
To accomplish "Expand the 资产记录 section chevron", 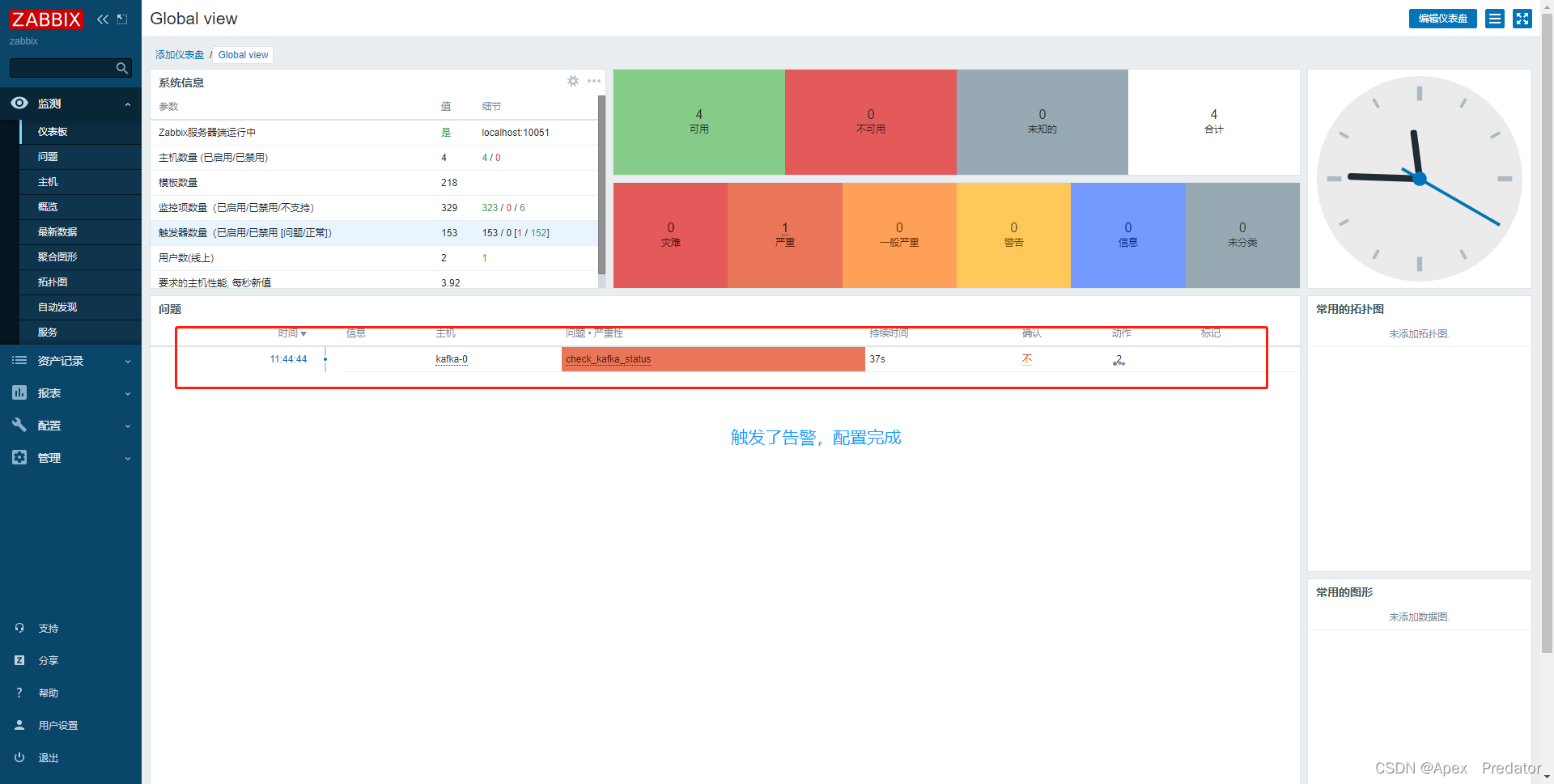I will point(128,362).
